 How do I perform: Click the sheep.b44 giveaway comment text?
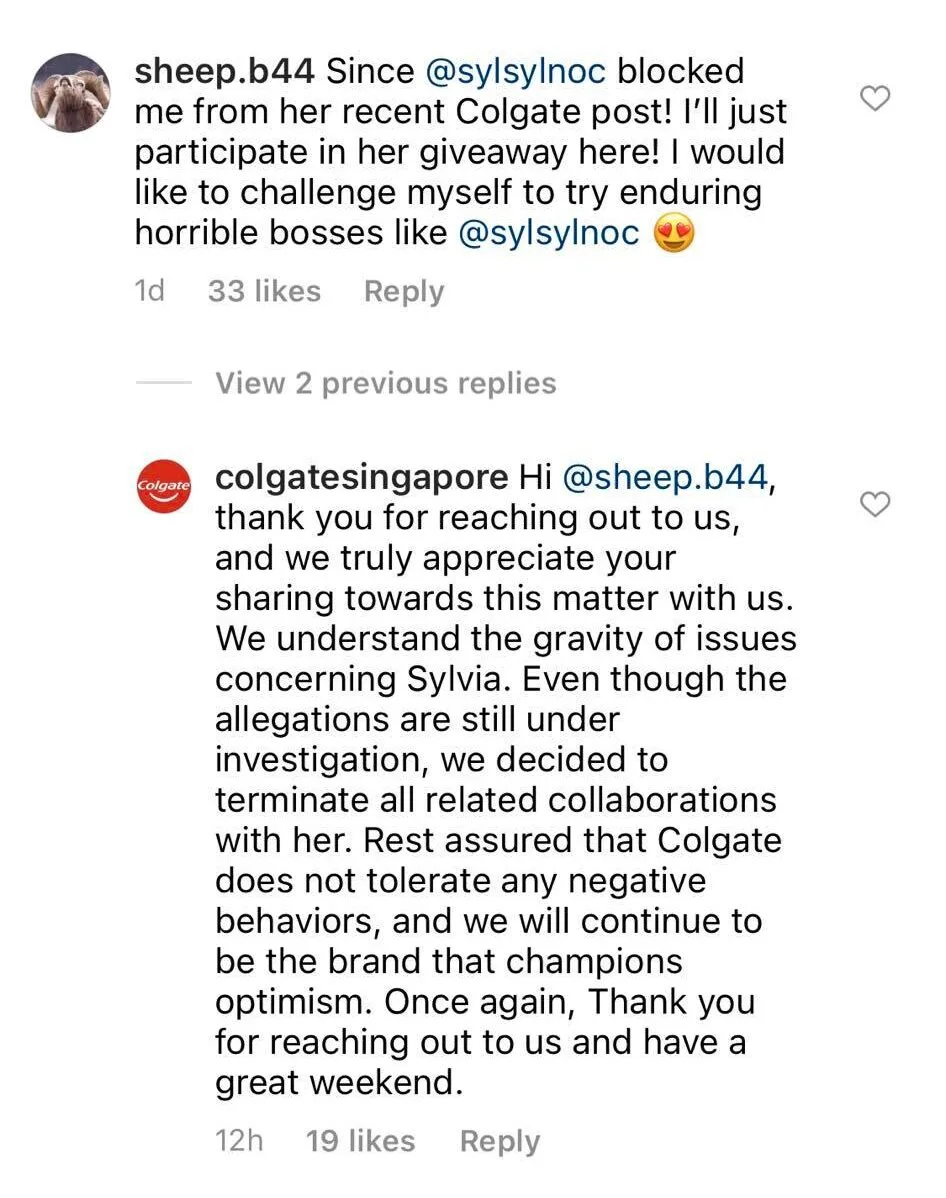[x=460, y=152]
